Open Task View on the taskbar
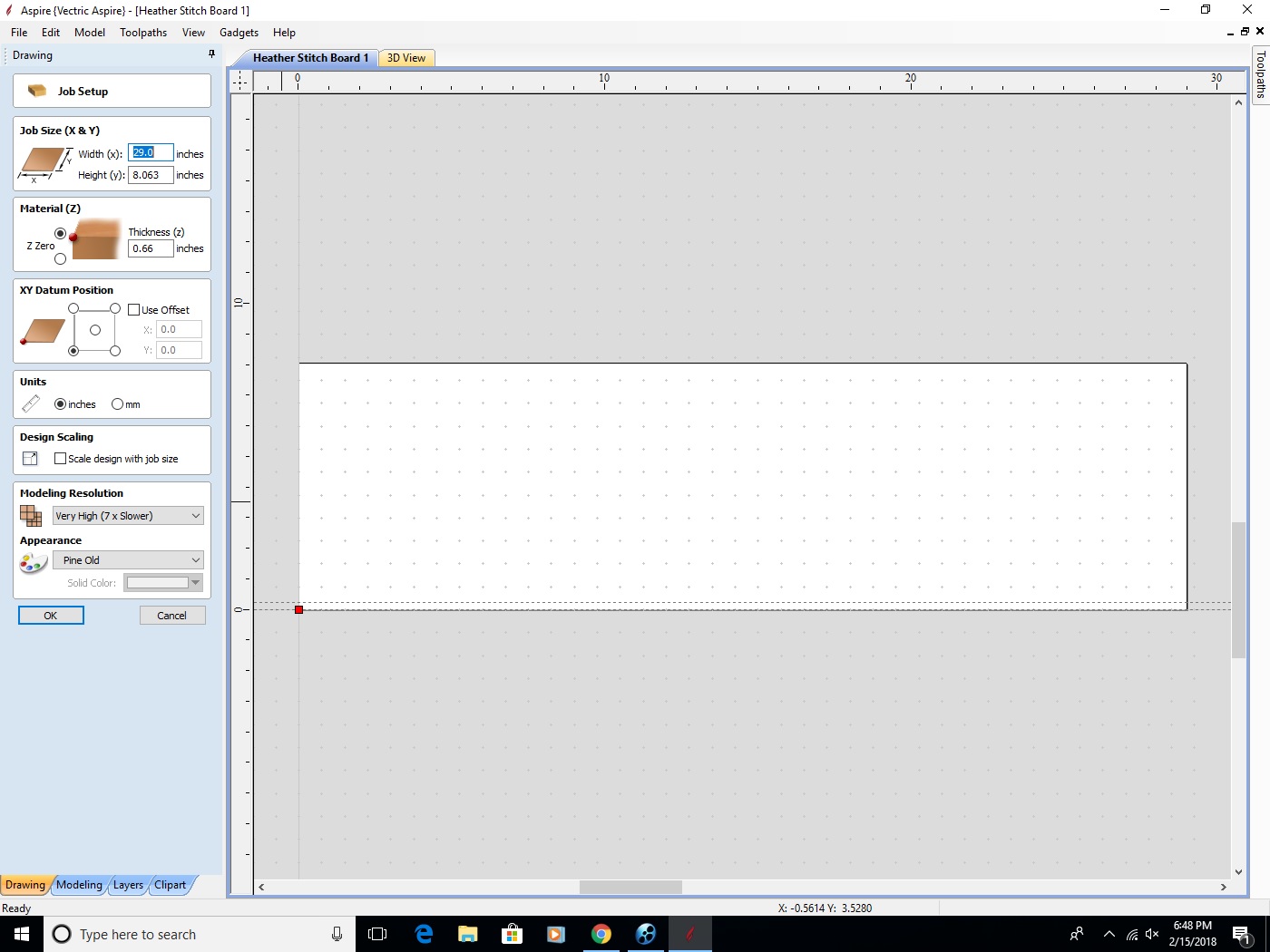 tap(377, 934)
